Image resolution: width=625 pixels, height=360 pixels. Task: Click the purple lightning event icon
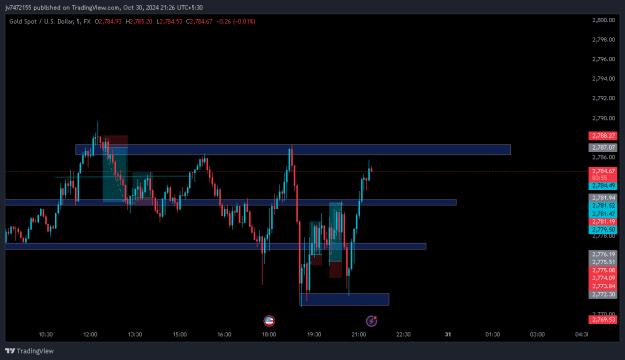[371, 321]
